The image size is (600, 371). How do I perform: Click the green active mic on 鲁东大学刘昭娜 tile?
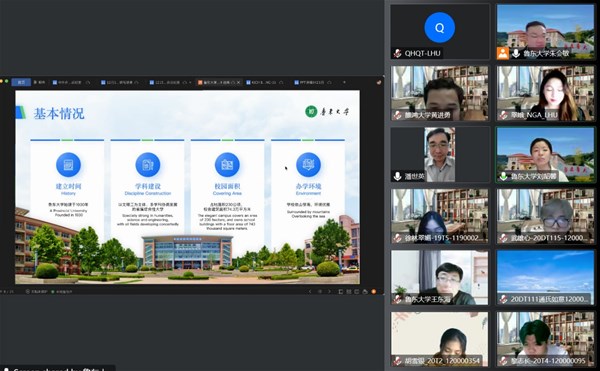click(503, 176)
